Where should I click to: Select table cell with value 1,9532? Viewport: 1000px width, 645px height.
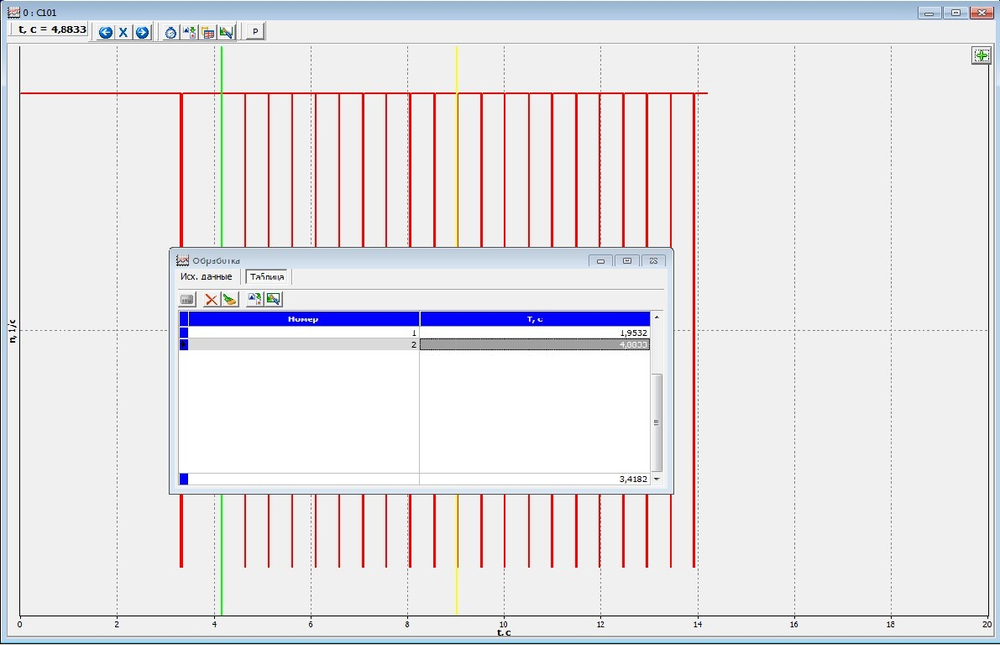534,332
